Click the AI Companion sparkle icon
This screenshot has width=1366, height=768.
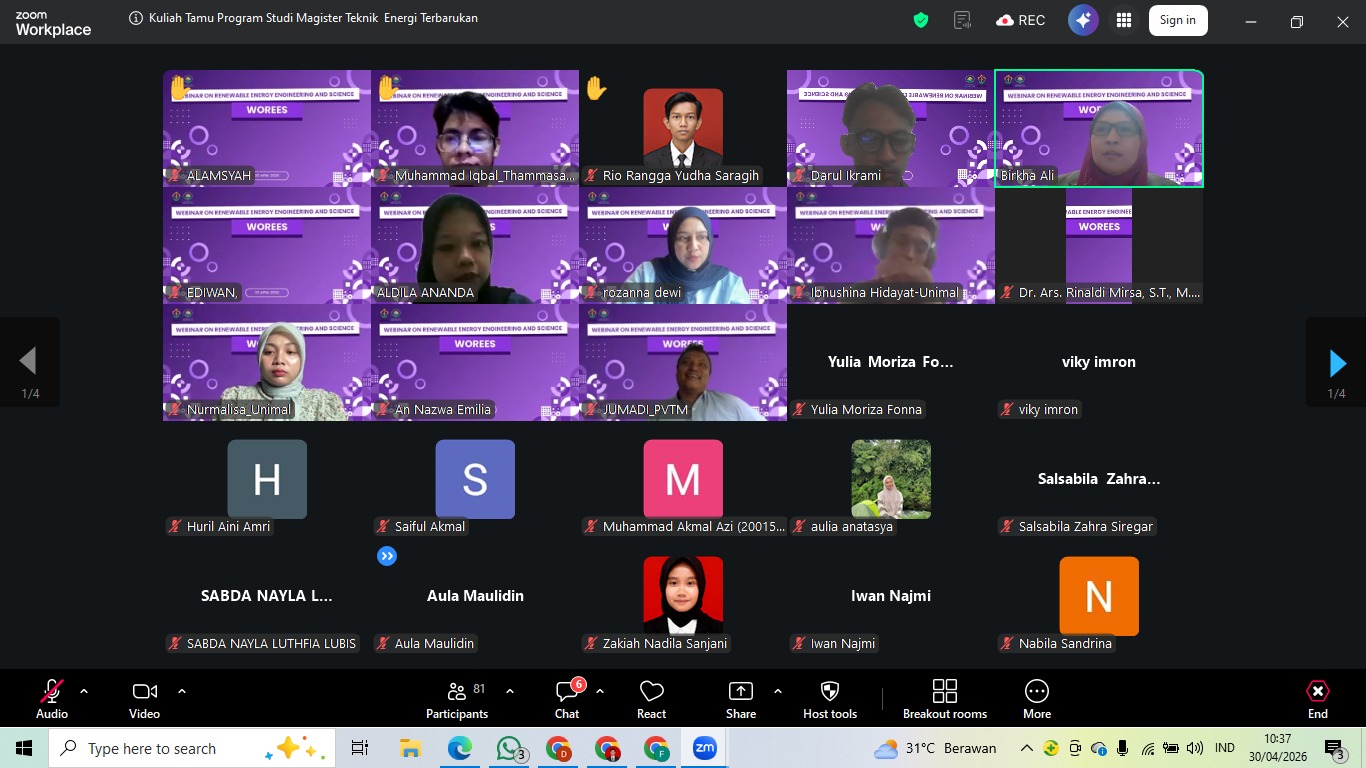click(1083, 20)
